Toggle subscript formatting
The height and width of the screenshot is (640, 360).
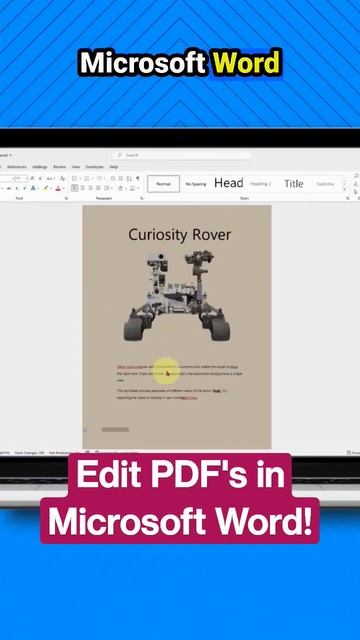pos(17,188)
